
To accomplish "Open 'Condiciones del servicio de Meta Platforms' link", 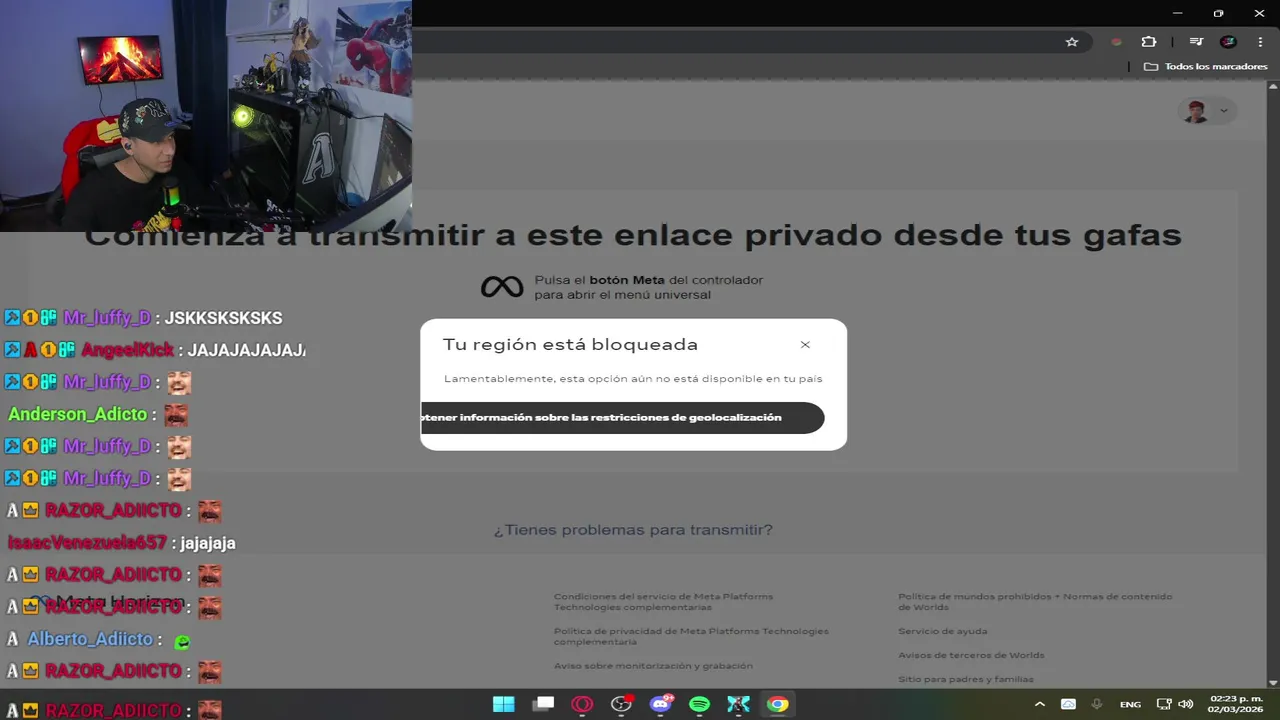I will [x=663, y=602].
